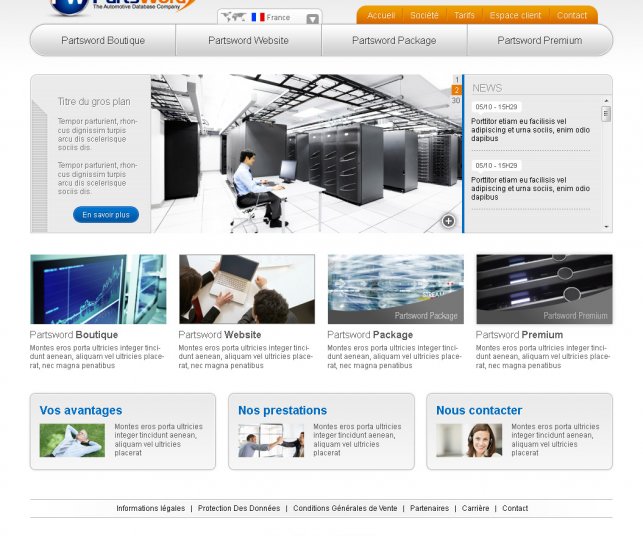Screen dimensions: 643x536
Task: Click the En savoir plus button
Action: [106, 215]
